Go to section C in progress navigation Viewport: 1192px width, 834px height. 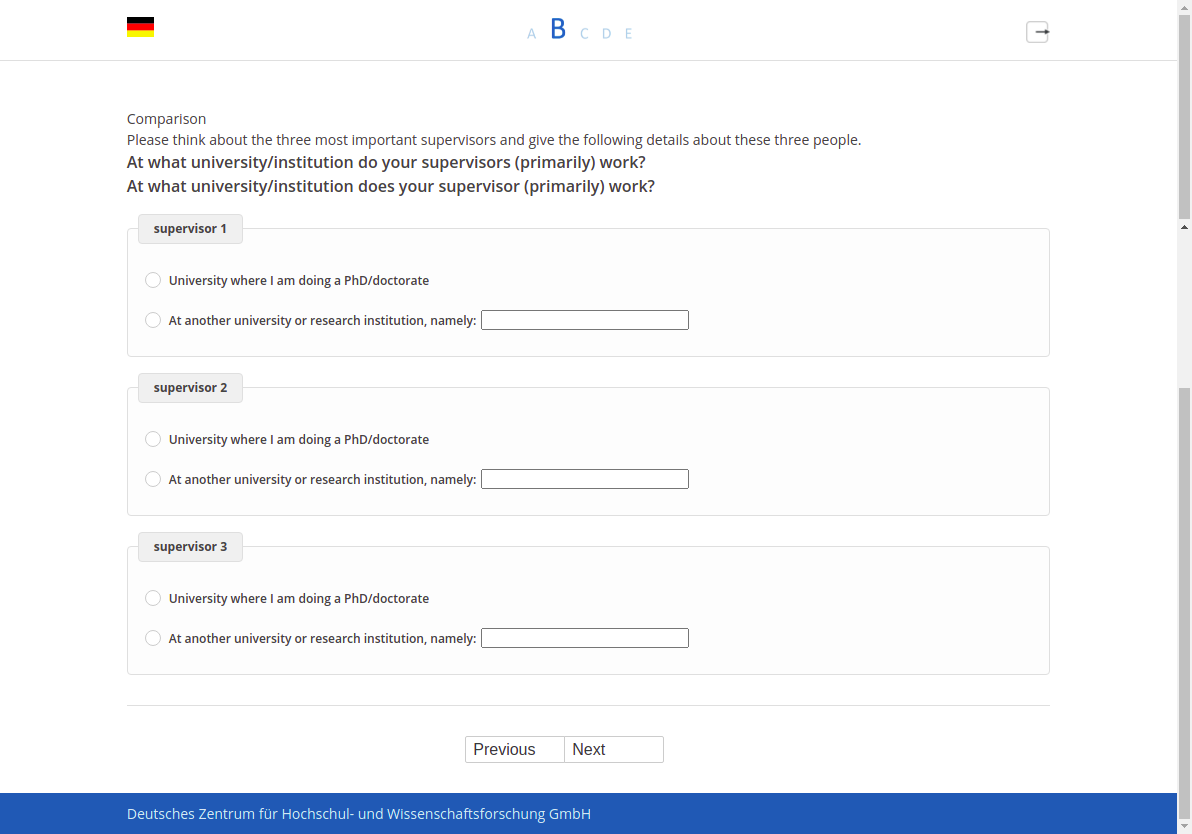point(584,33)
